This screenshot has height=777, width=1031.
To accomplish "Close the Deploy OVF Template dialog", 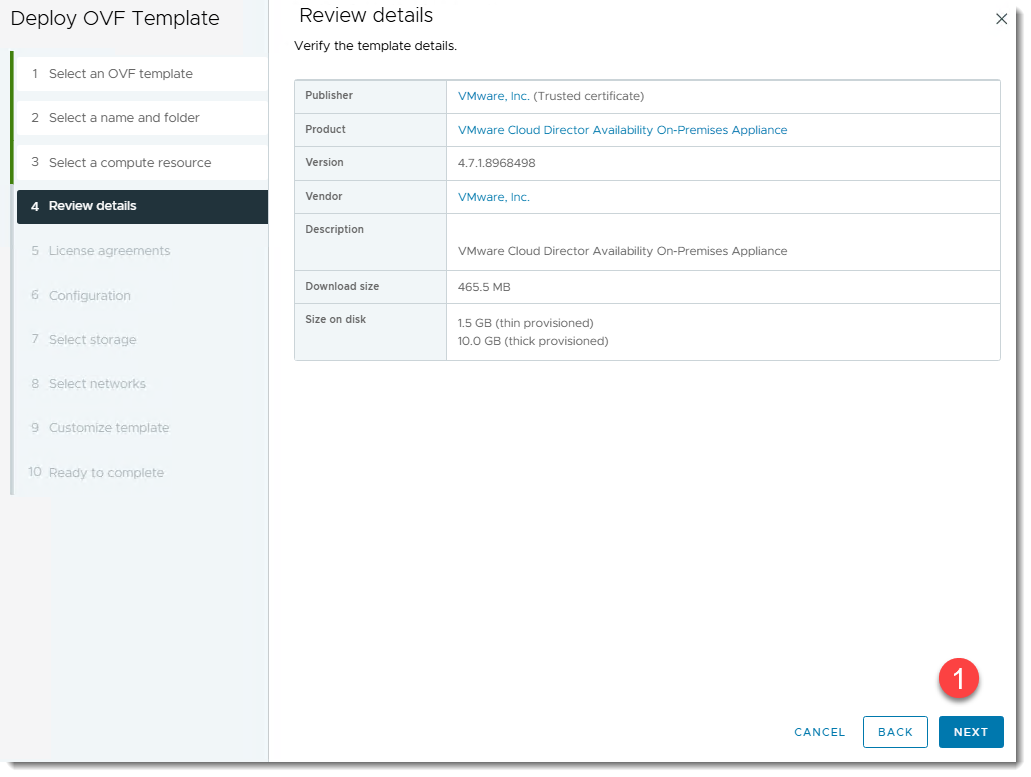I will (1001, 19).
